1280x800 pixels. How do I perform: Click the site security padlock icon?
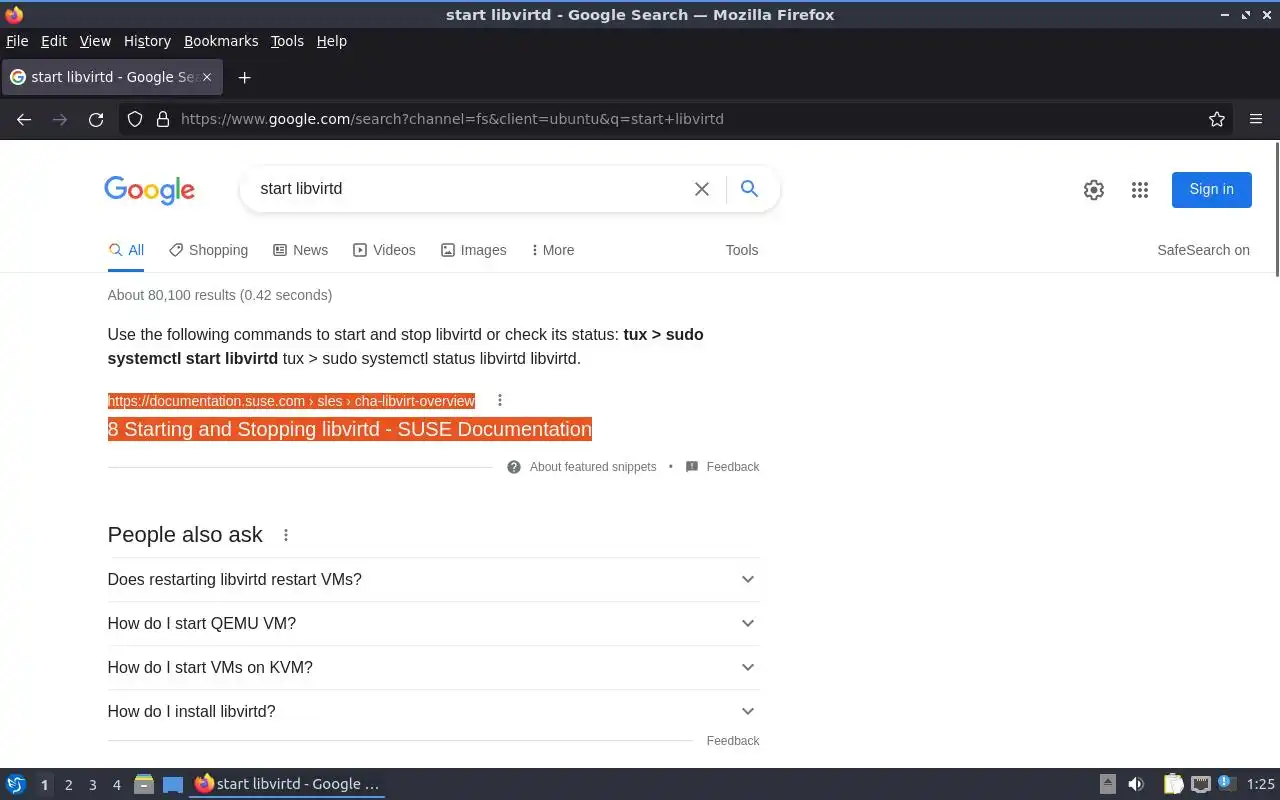click(162, 119)
